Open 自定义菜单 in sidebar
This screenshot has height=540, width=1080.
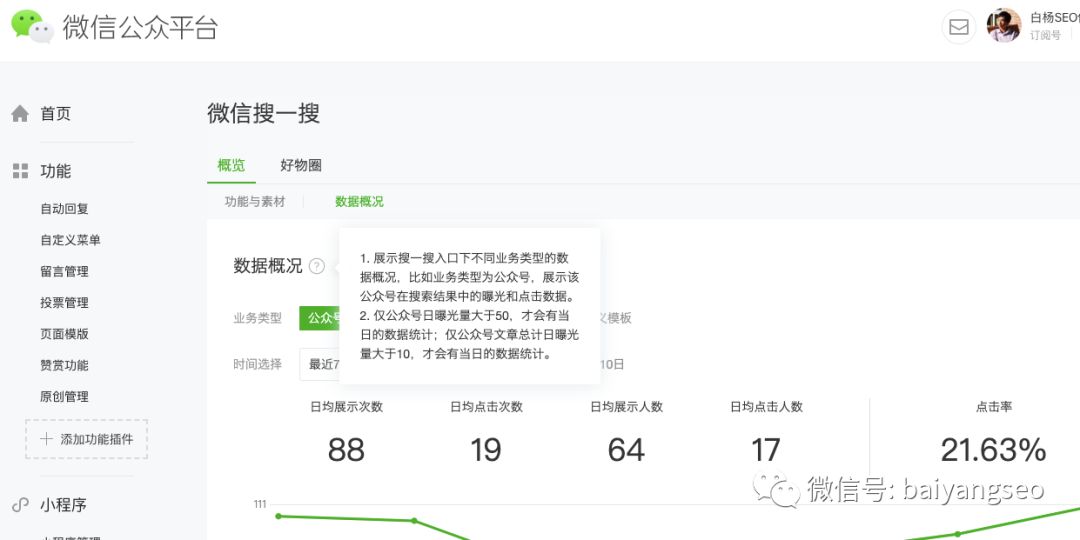pyautogui.click(x=70, y=240)
